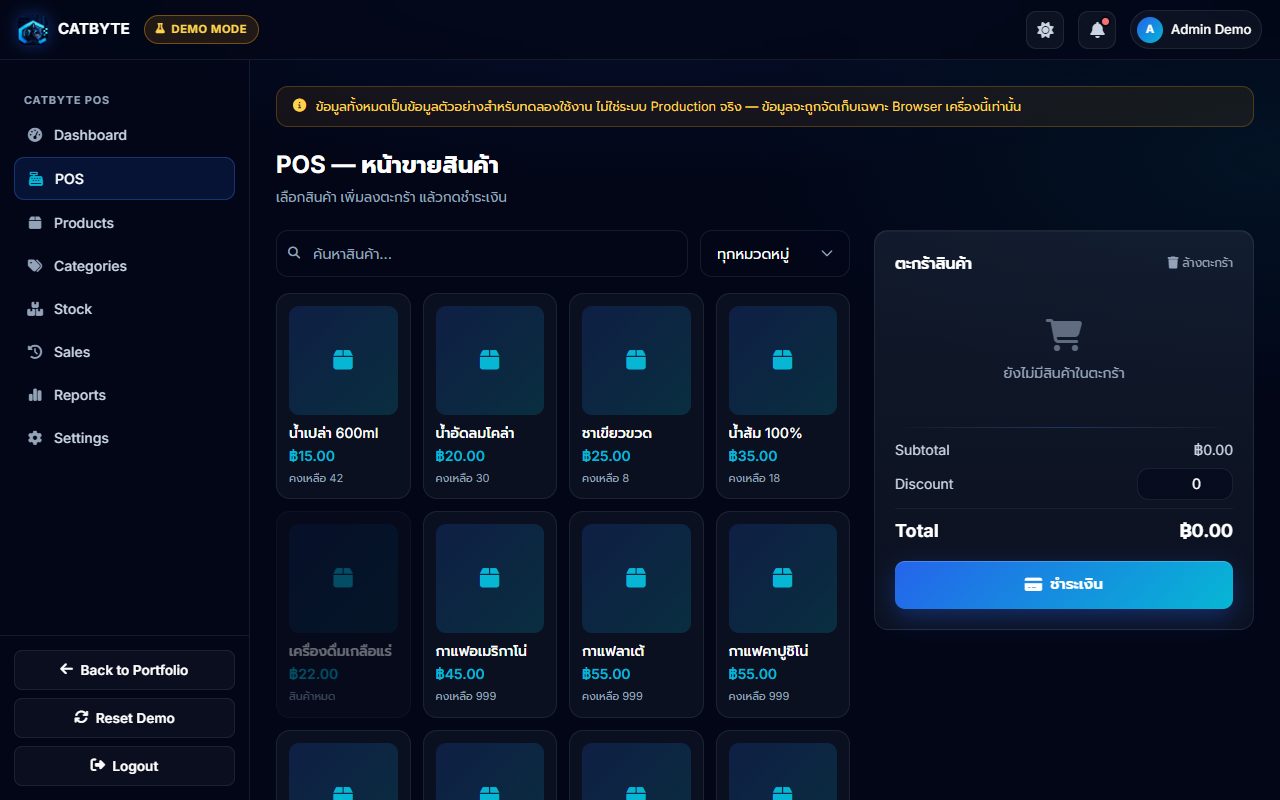Click the Products box icon in sidebar
Viewport: 1280px width, 800px height.
35,223
